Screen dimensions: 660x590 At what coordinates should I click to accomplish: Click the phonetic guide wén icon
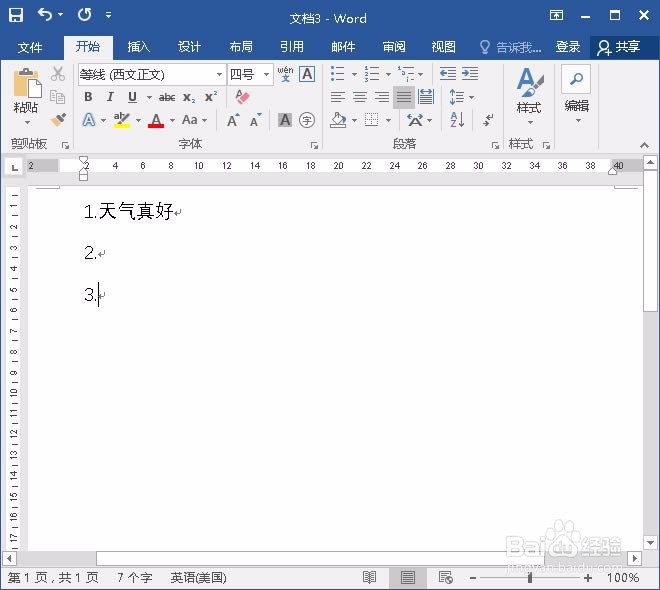point(285,74)
